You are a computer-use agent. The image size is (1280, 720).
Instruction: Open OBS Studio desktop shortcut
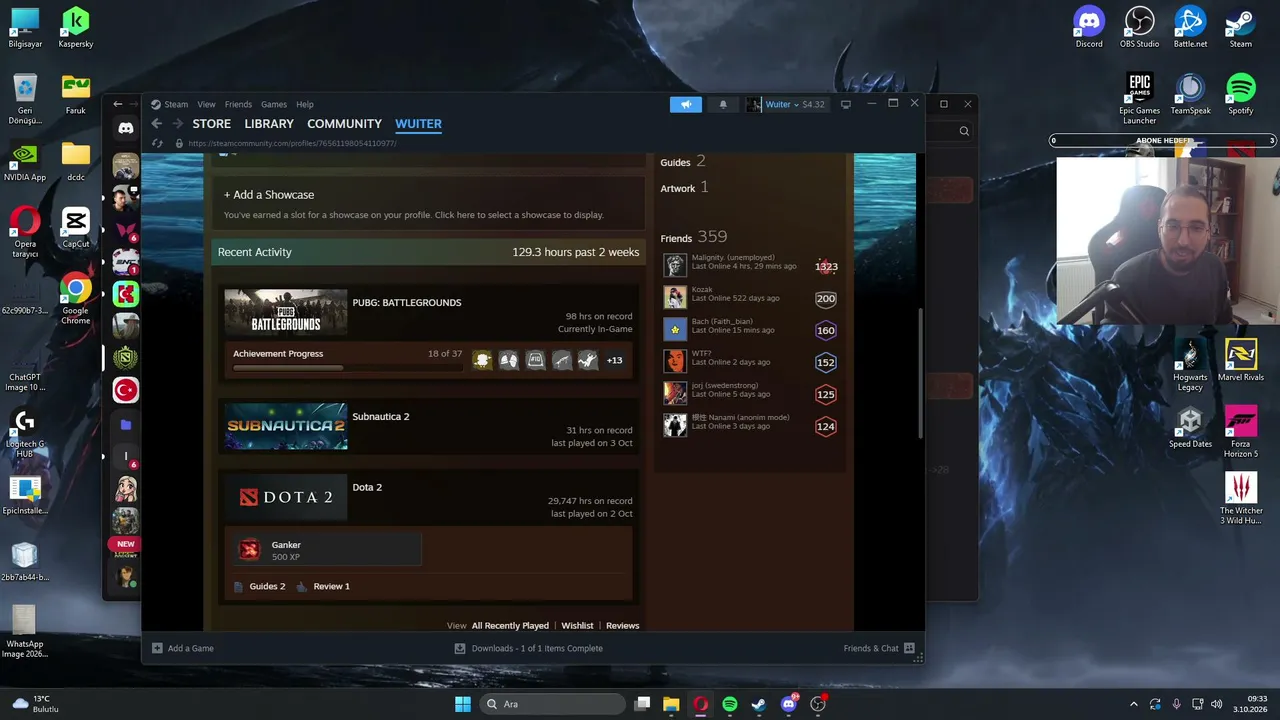tap(1140, 27)
